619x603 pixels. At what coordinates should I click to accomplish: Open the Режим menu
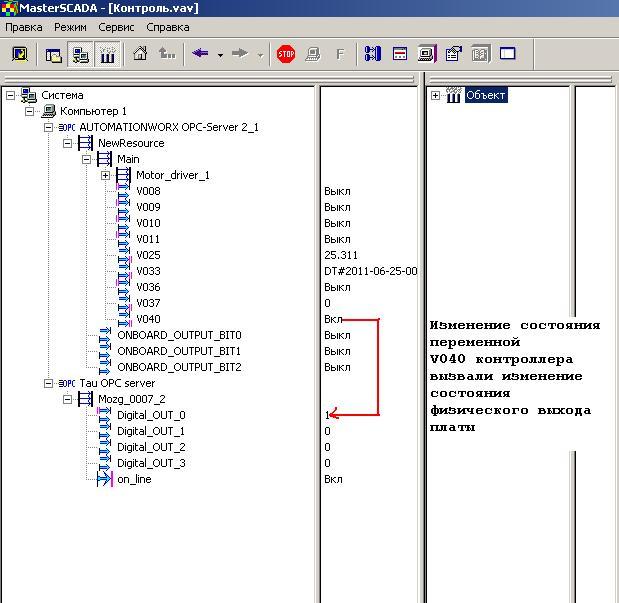pos(70,27)
